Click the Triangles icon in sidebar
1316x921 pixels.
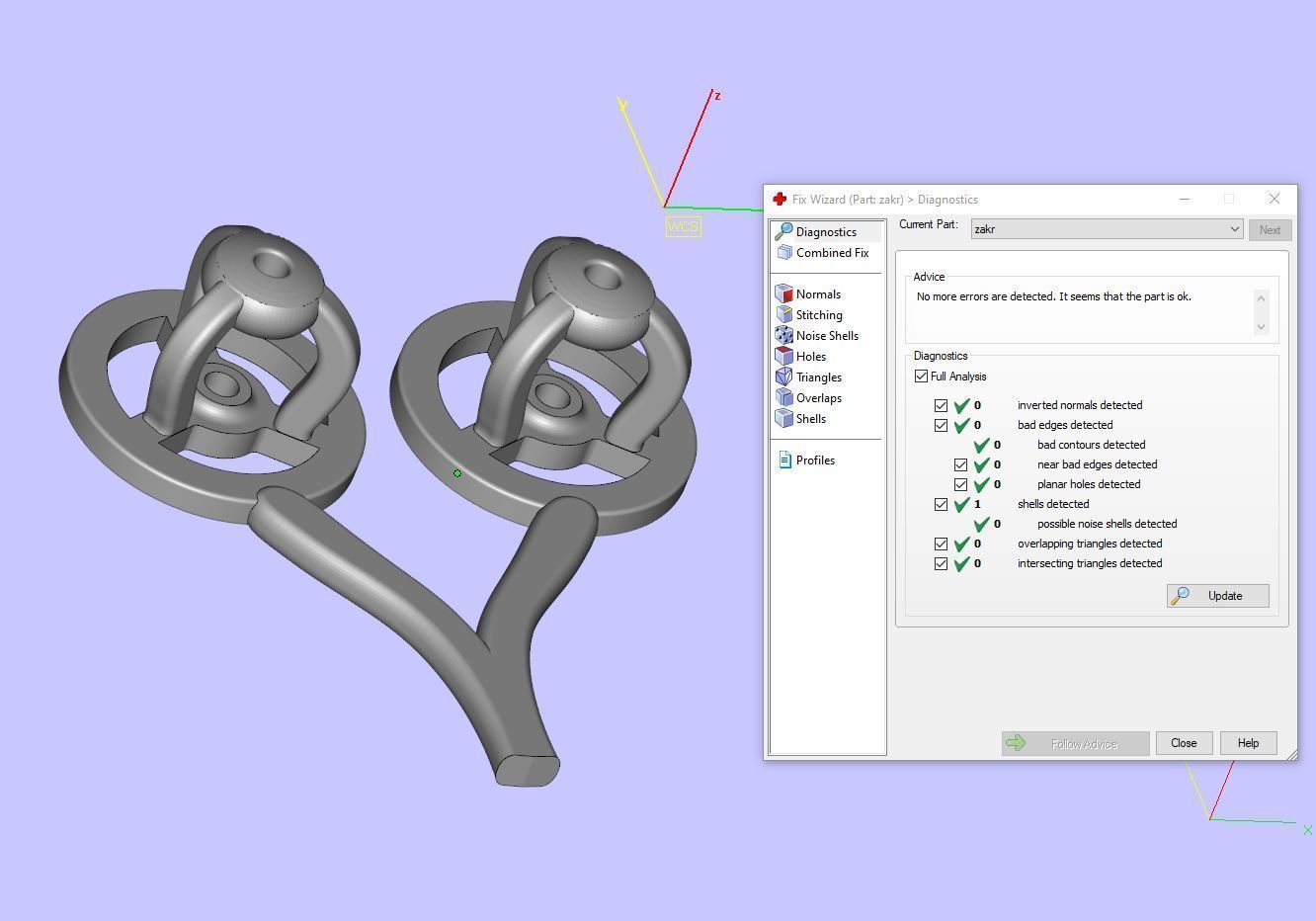pos(784,377)
